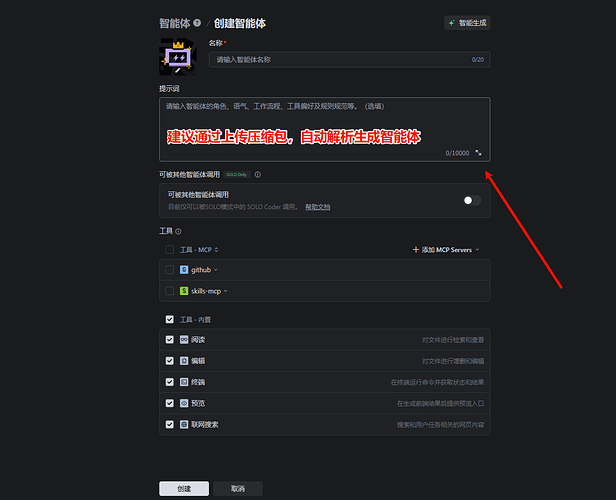Uncheck the 工具 - 内置 checkbox
The height and width of the screenshot is (500, 616).
click(170, 319)
